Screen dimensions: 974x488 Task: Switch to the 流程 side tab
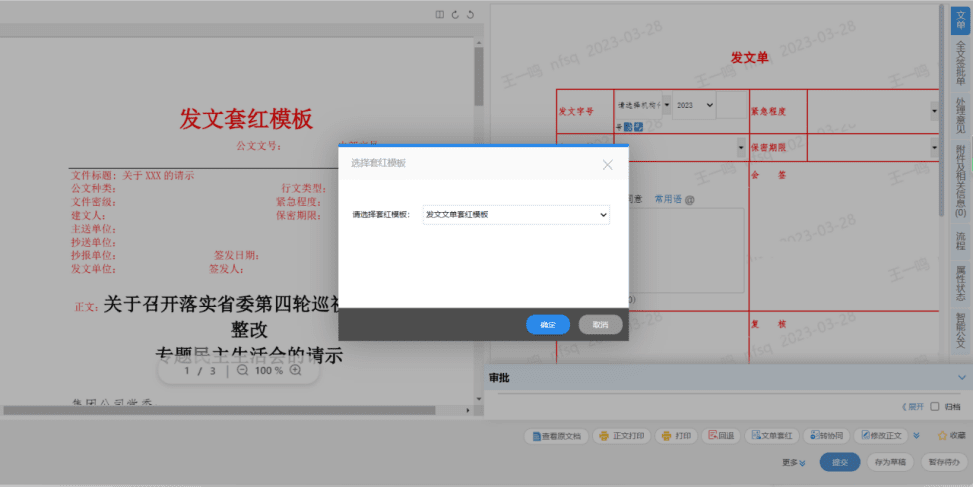point(961,241)
